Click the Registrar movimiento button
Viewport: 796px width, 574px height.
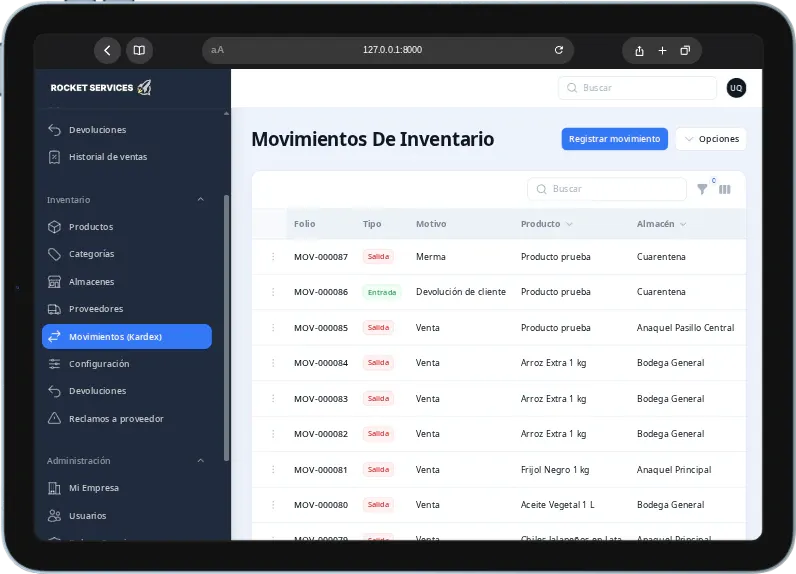click(614, 139)
